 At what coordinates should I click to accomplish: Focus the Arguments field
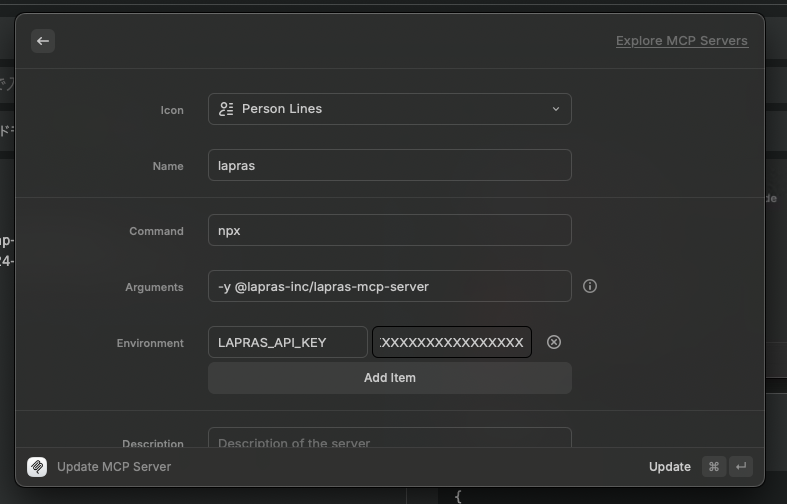click(x=389, y=286)
